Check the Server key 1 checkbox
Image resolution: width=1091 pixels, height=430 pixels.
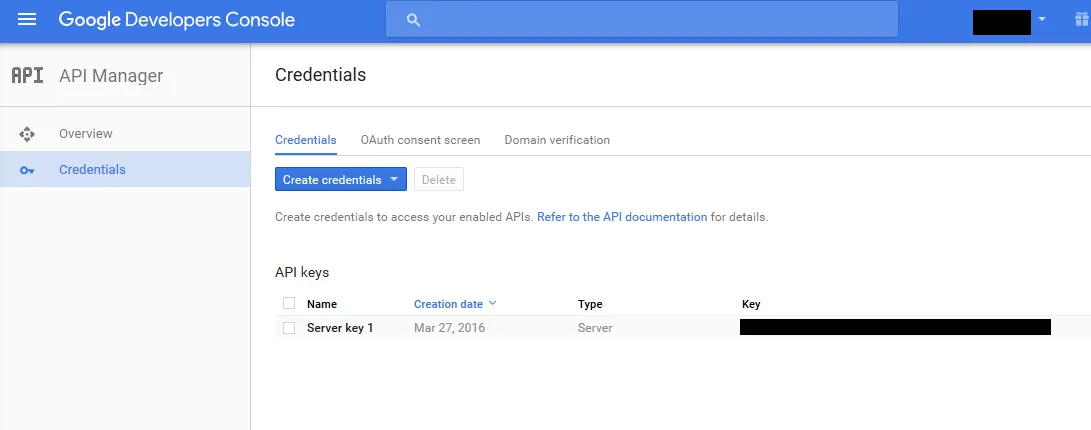pyautogui.click(x=289, y=328)
